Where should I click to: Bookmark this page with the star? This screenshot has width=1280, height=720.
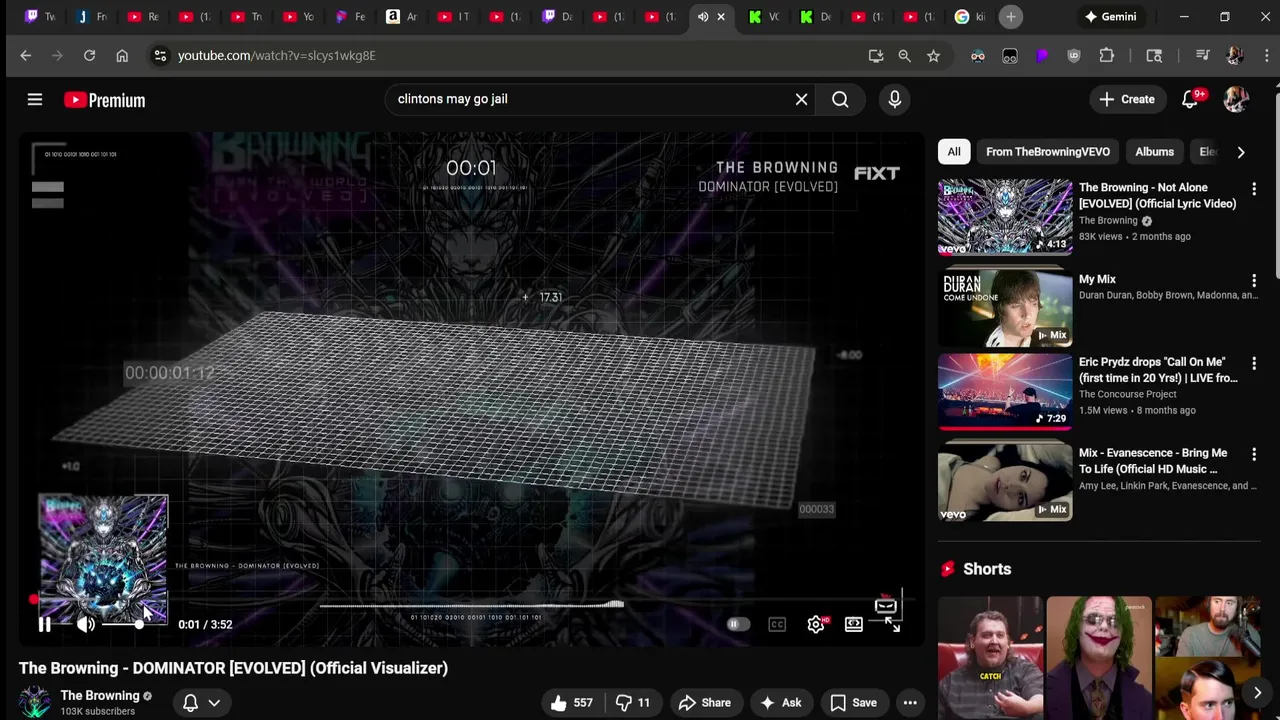pyautogui.click(x=933, y=56)
